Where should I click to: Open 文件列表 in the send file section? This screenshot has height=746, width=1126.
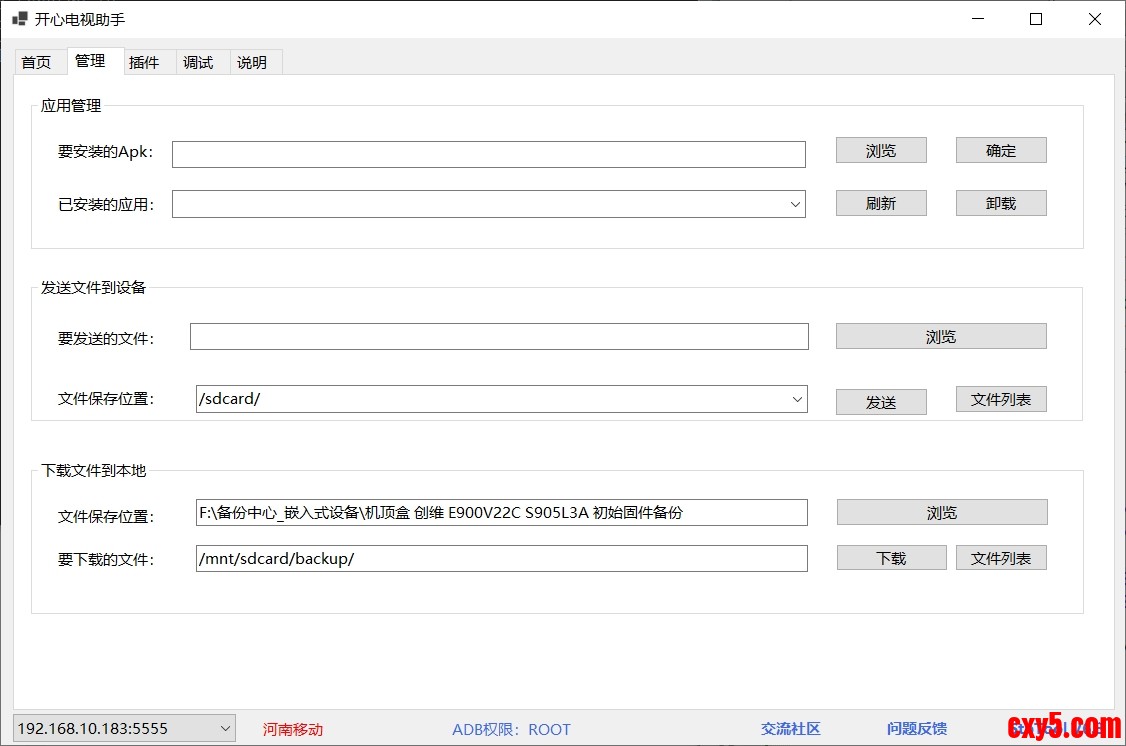[x=1001, y=399]
